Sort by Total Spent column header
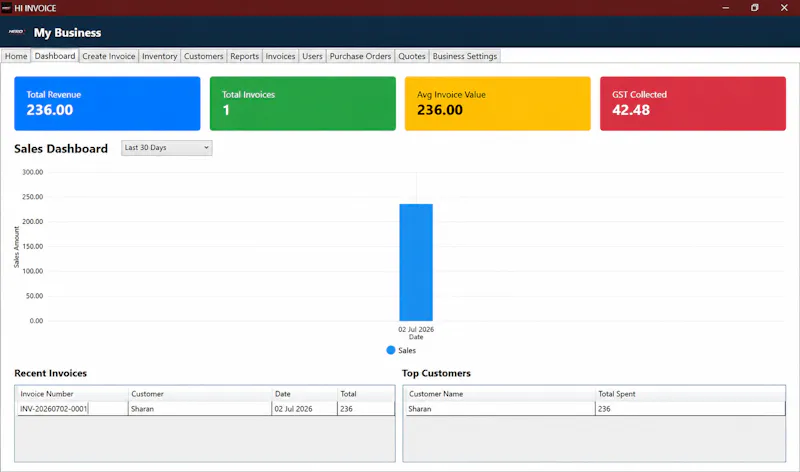Viewport: 800px width, 472px height. pos(690,394)
